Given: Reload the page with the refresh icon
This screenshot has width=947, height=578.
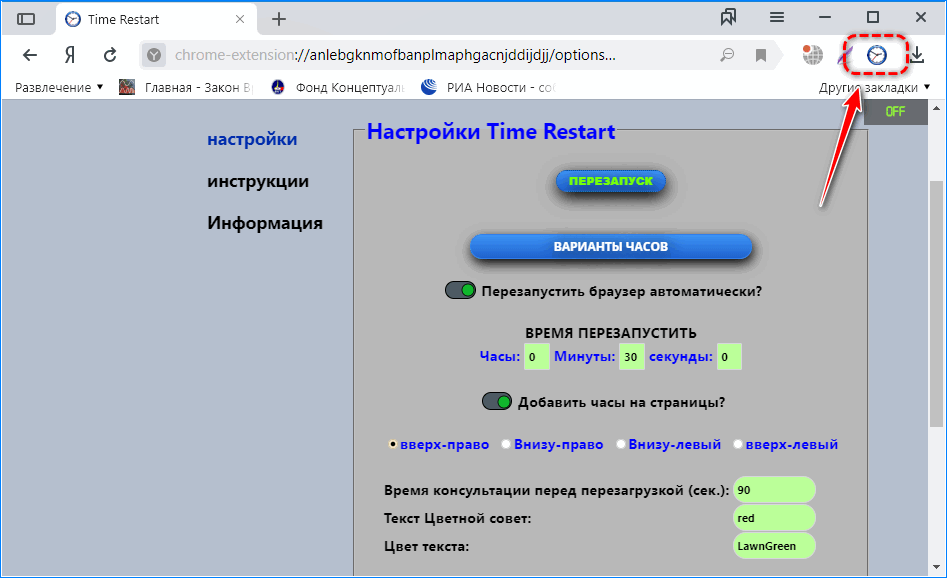Looking at the screenshot, I should tap(109, 55).
